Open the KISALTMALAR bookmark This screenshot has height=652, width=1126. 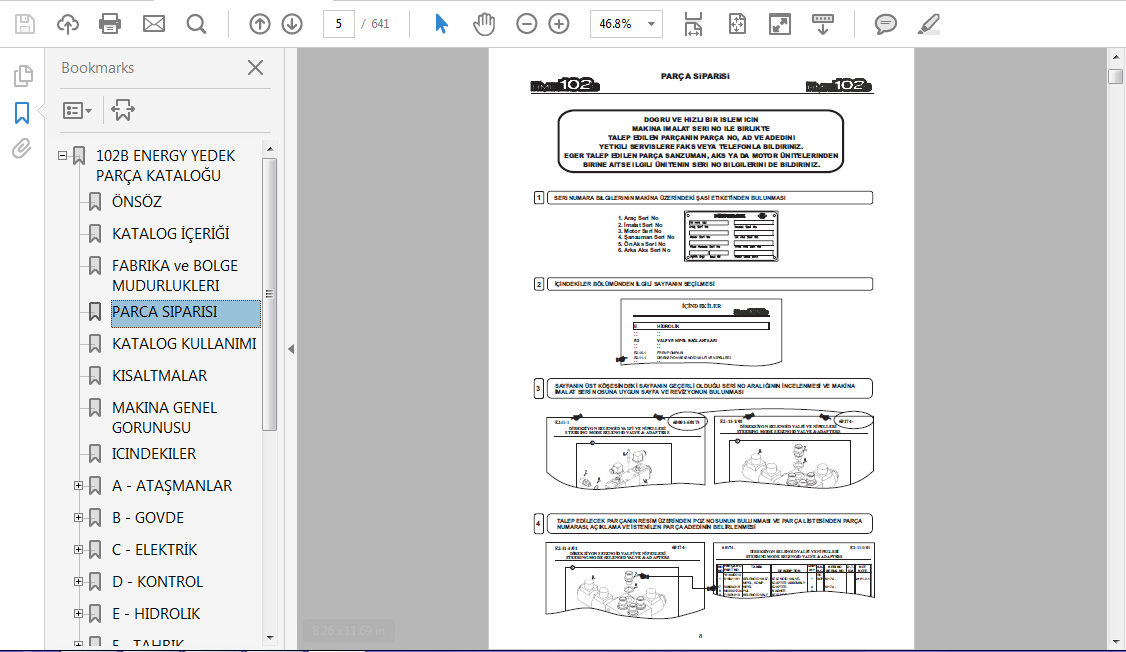point(159,376)
